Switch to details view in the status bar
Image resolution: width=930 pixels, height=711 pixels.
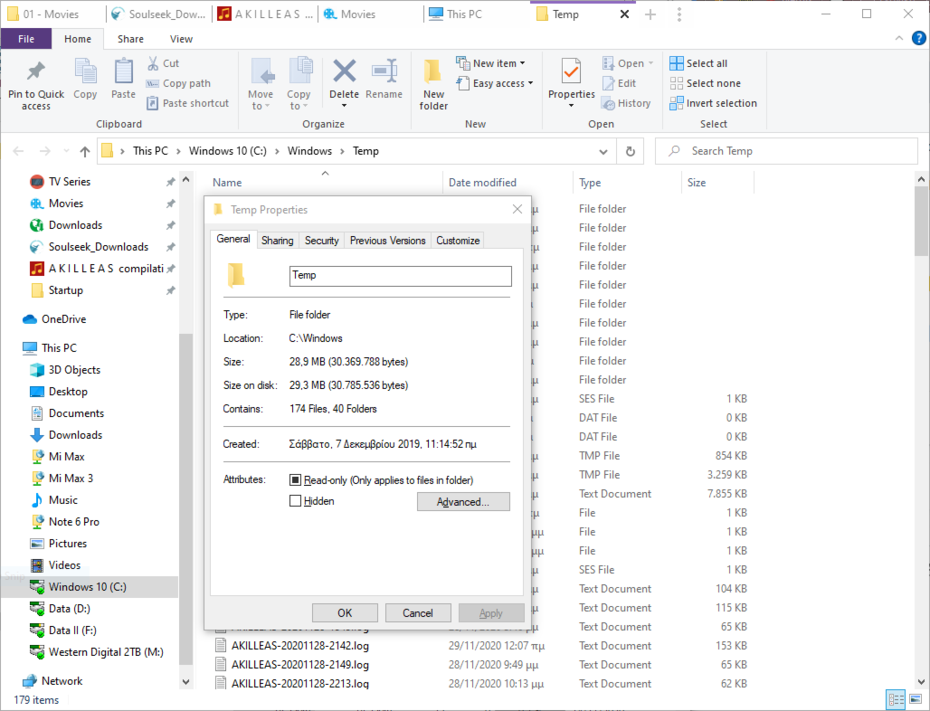(x=896, y=699)
